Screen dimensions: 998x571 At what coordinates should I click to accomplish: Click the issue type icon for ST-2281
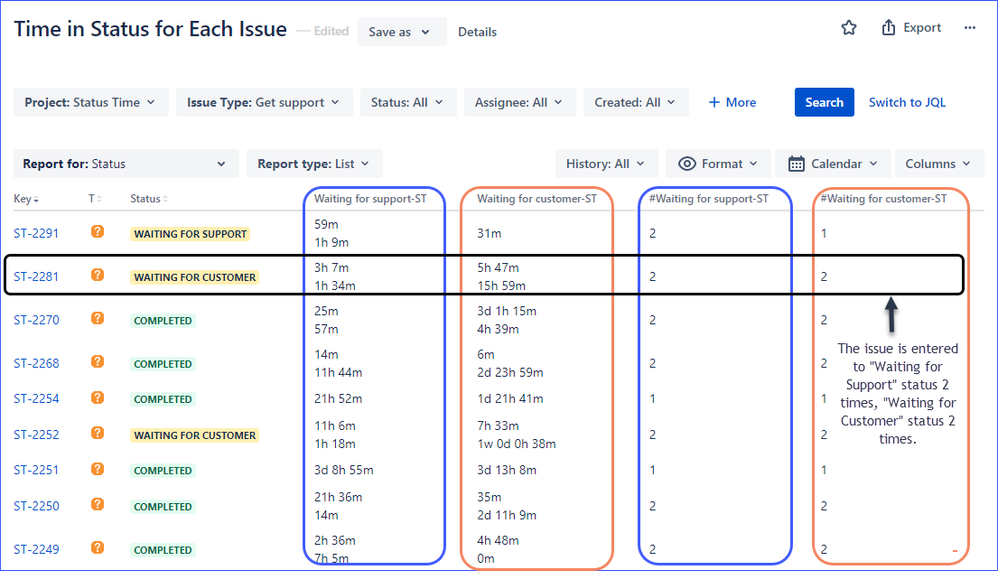[97, 275]
